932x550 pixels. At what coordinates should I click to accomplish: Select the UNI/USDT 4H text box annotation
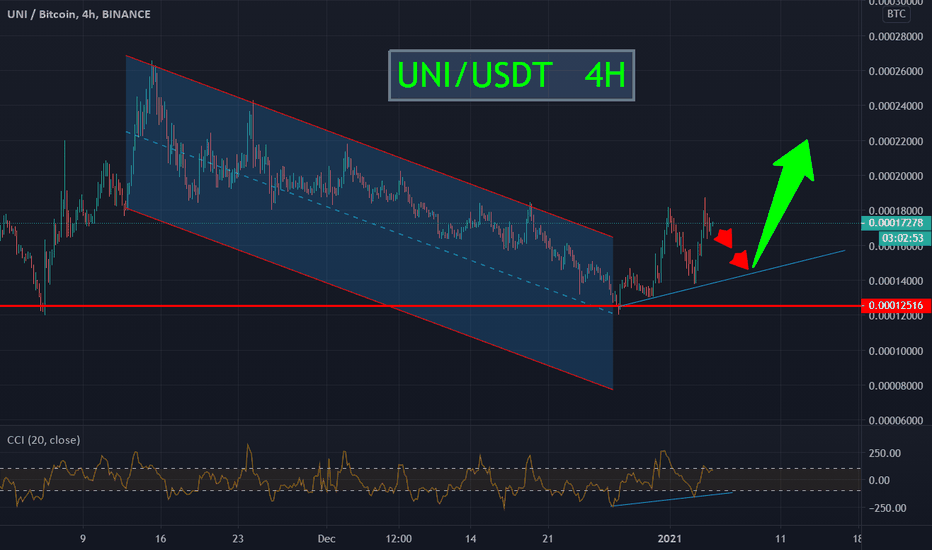pos(511,76)
